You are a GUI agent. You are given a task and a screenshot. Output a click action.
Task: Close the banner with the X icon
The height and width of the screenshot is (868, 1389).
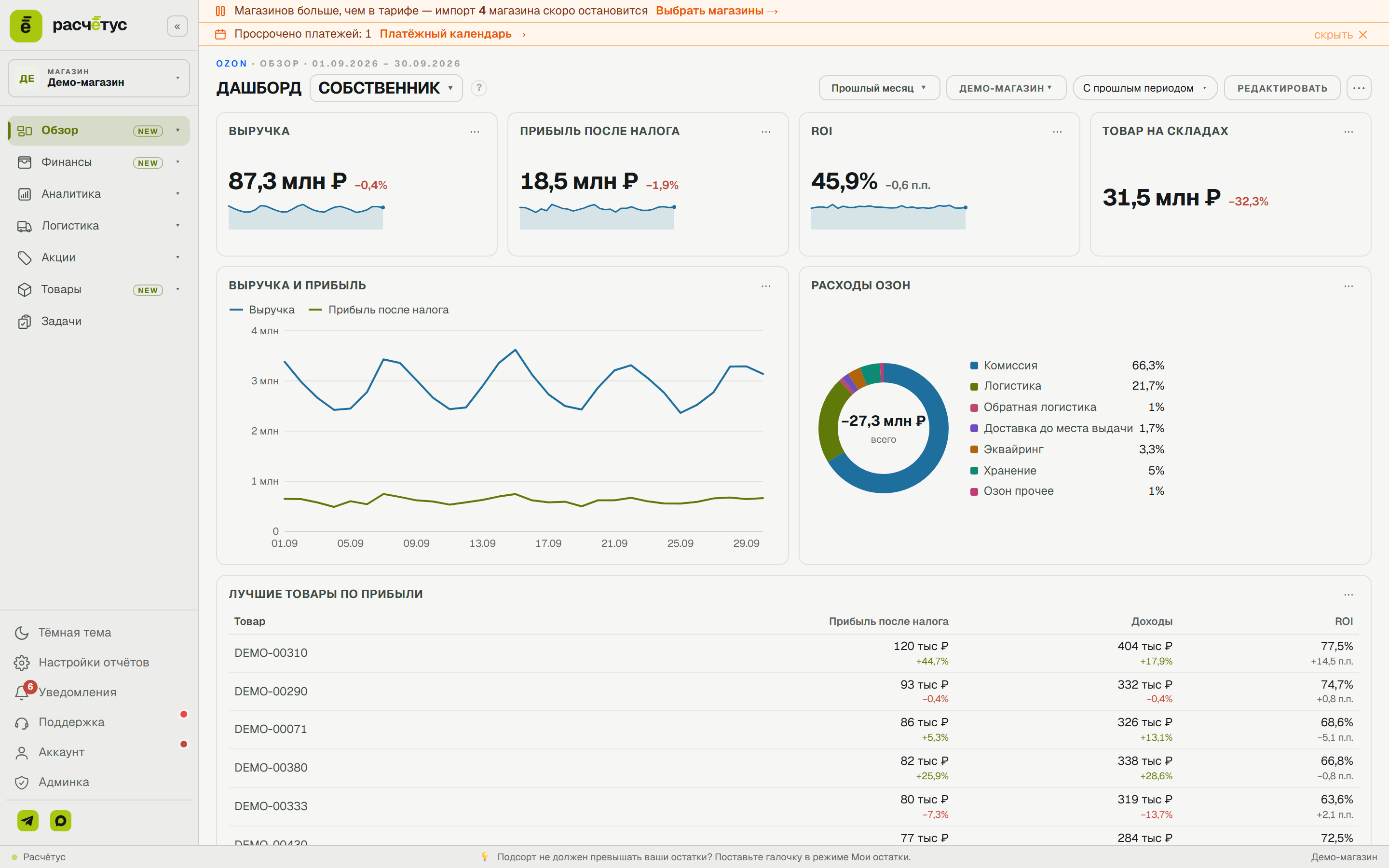click(1363, 35)
